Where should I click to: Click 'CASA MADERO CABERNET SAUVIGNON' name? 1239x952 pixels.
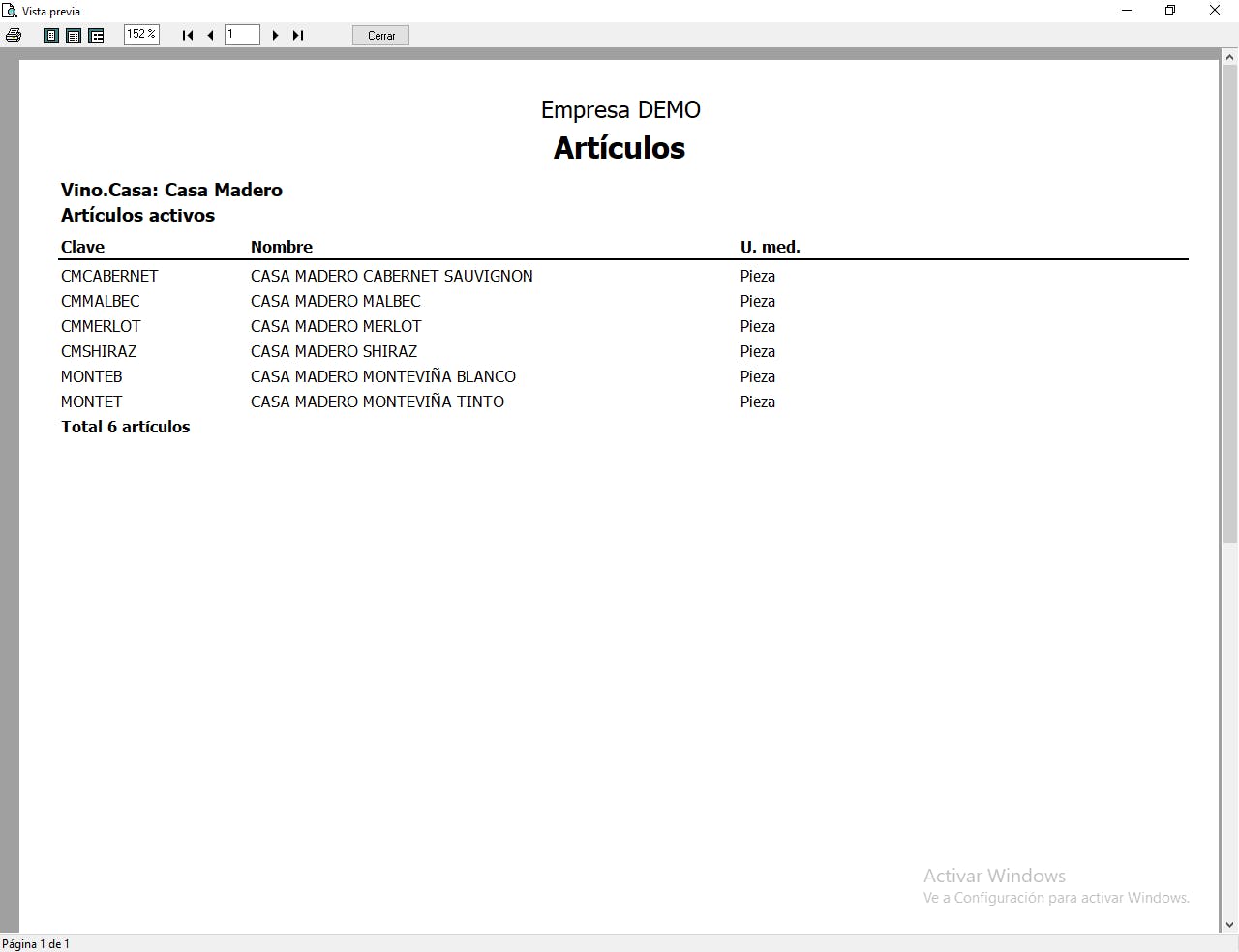[x=392, y=276]
